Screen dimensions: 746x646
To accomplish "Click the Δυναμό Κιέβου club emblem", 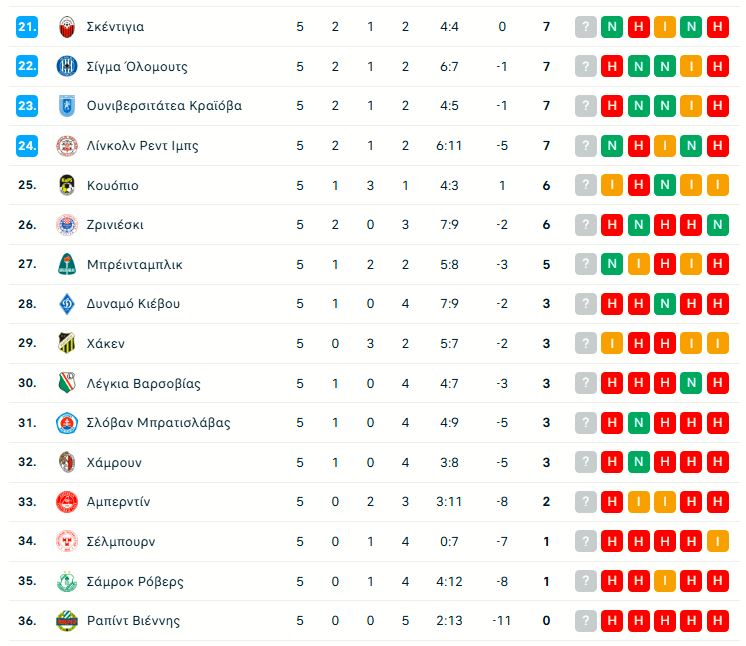I will (67, 304).
